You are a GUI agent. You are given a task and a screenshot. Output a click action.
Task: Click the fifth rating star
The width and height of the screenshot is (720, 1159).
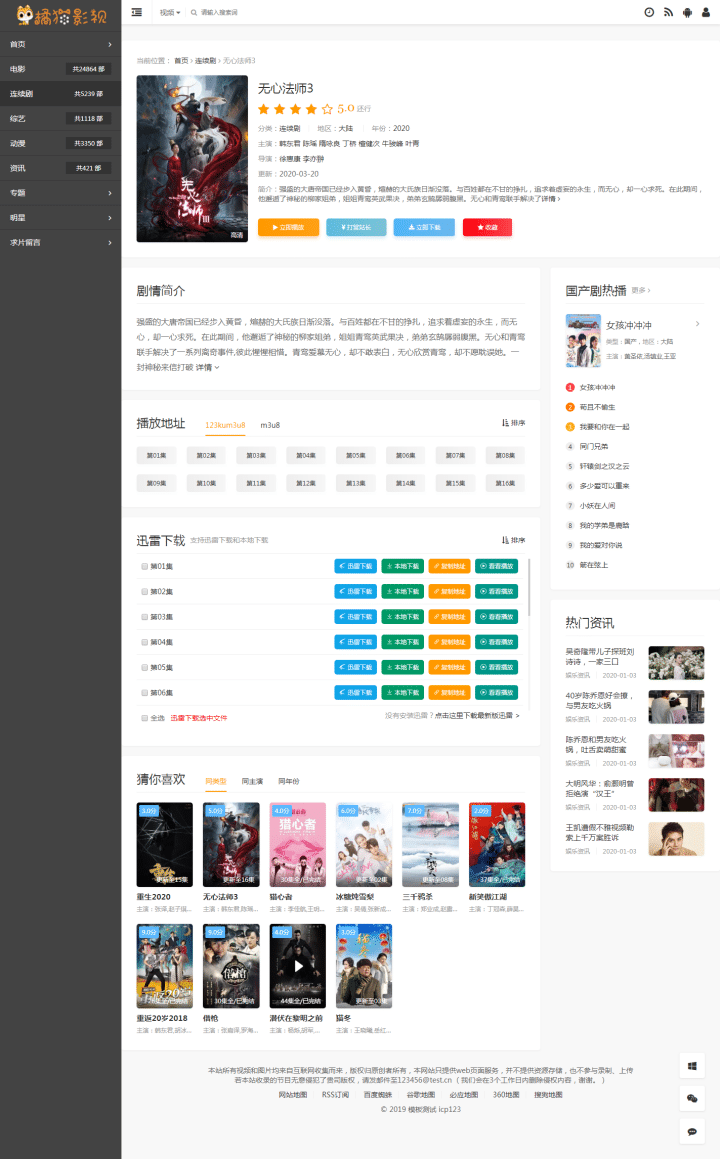[x=327, y=109]
